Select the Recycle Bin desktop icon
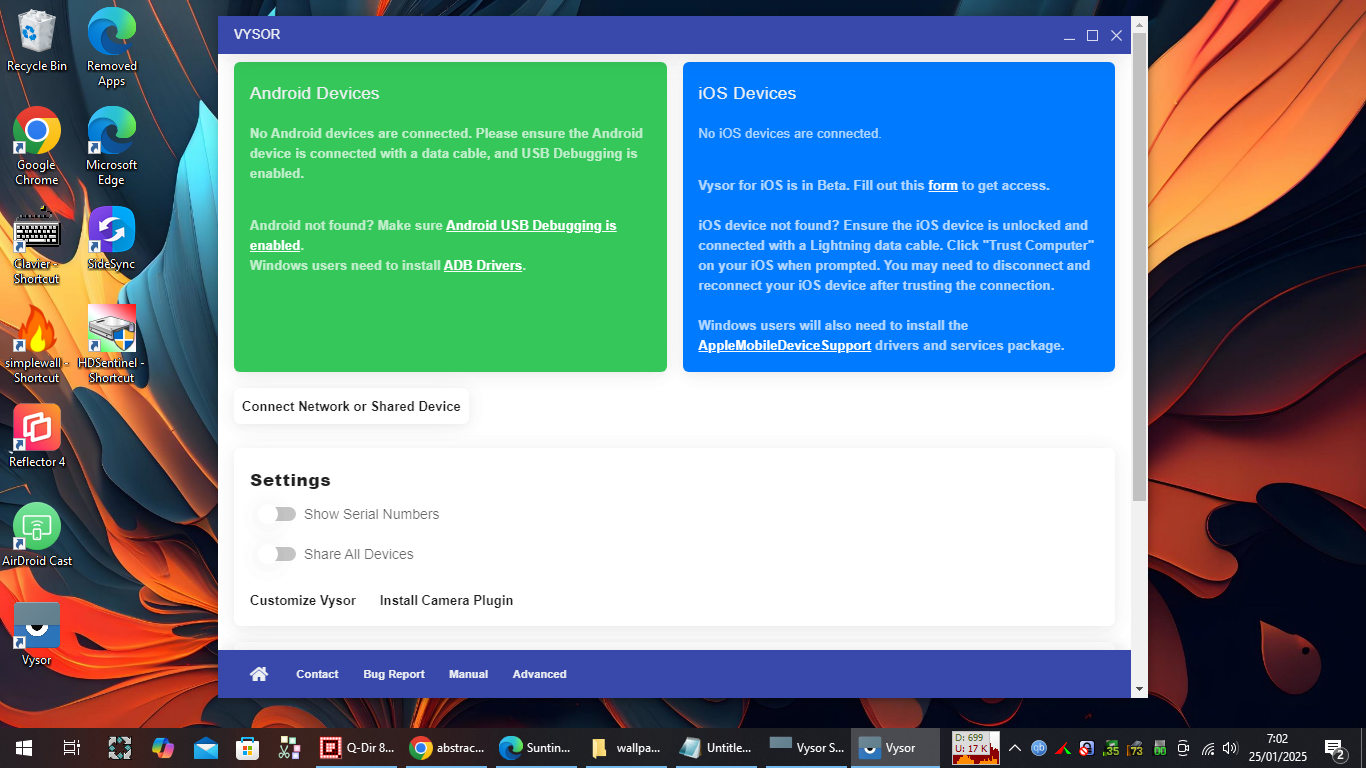 (x=37, y=41)
